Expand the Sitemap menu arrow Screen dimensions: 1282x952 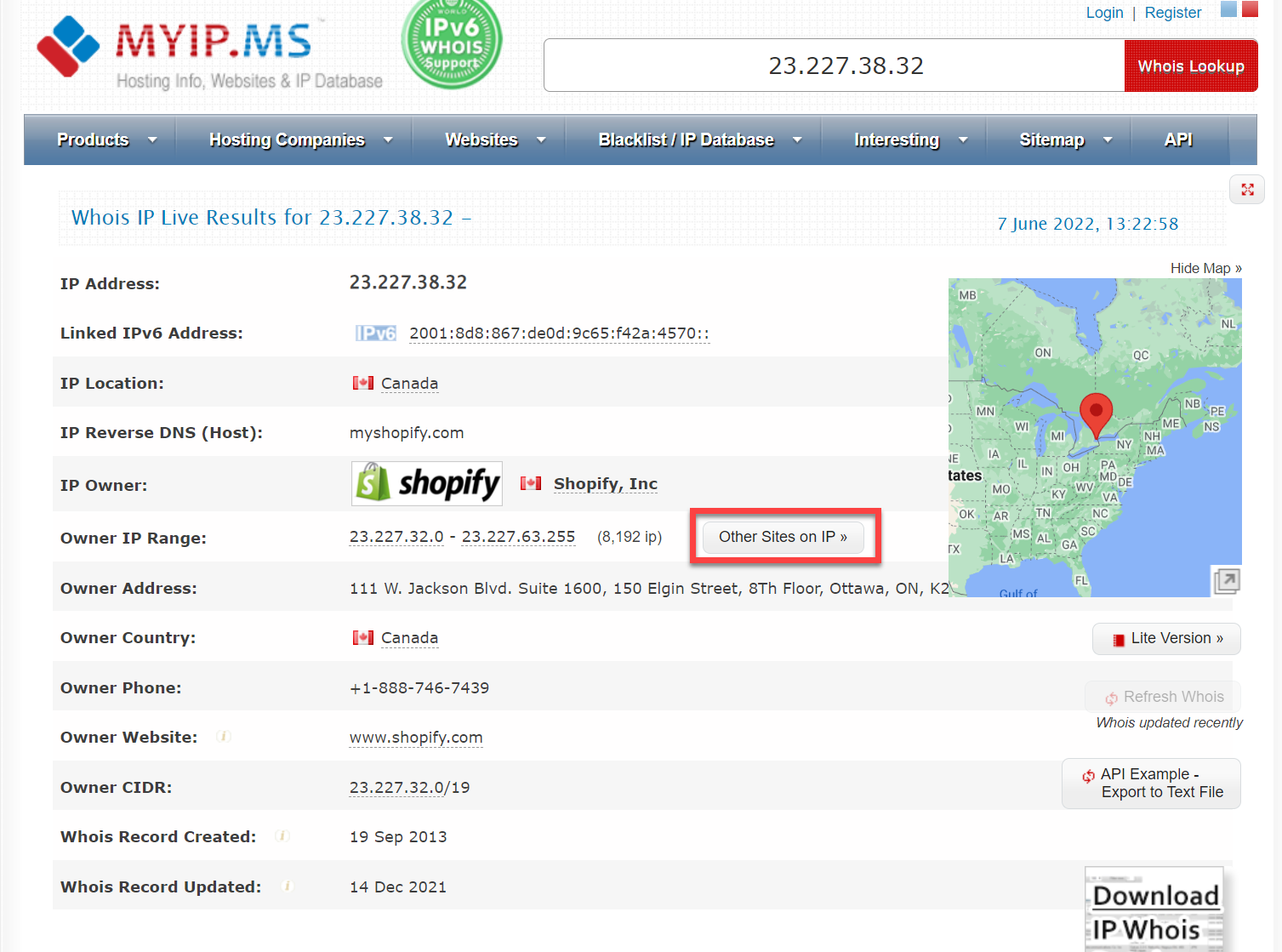coord(1108,140)
